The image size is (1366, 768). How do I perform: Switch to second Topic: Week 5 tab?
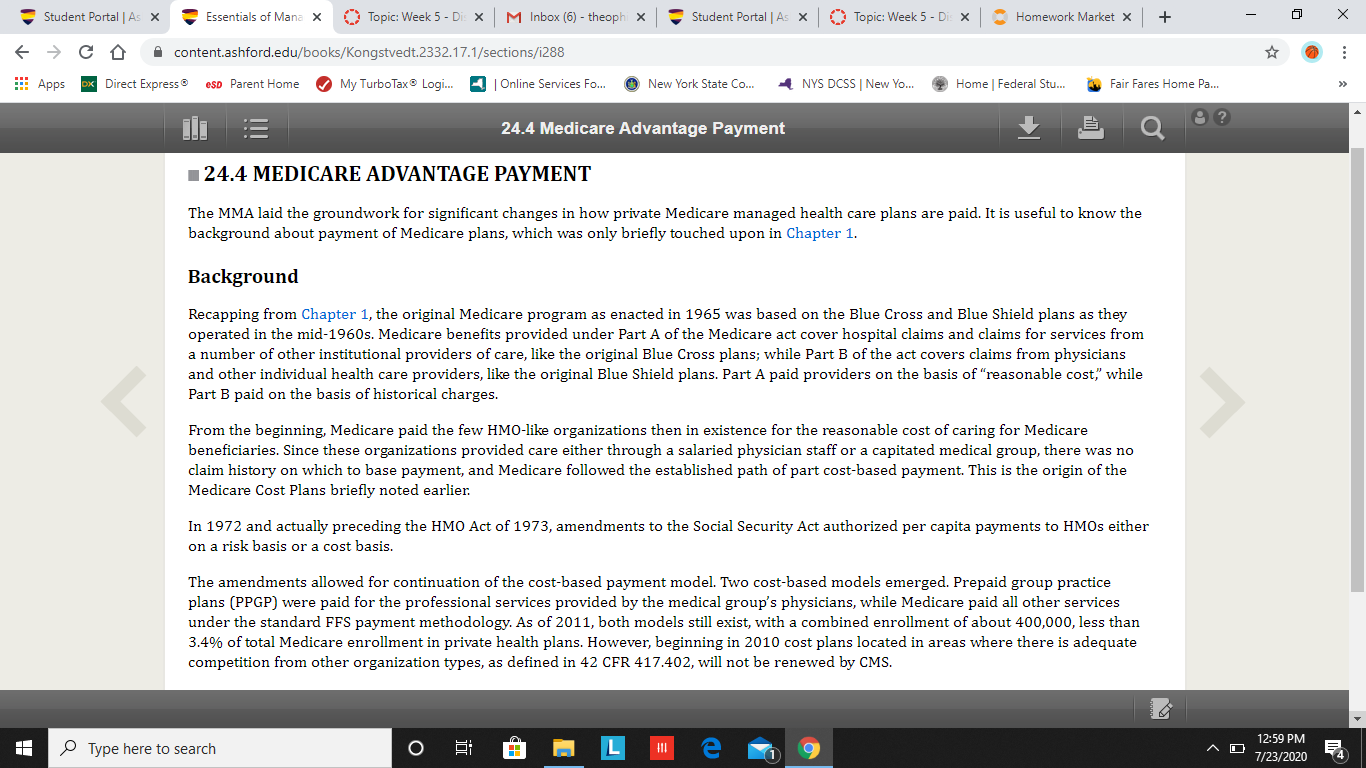(x=899, y=17)
